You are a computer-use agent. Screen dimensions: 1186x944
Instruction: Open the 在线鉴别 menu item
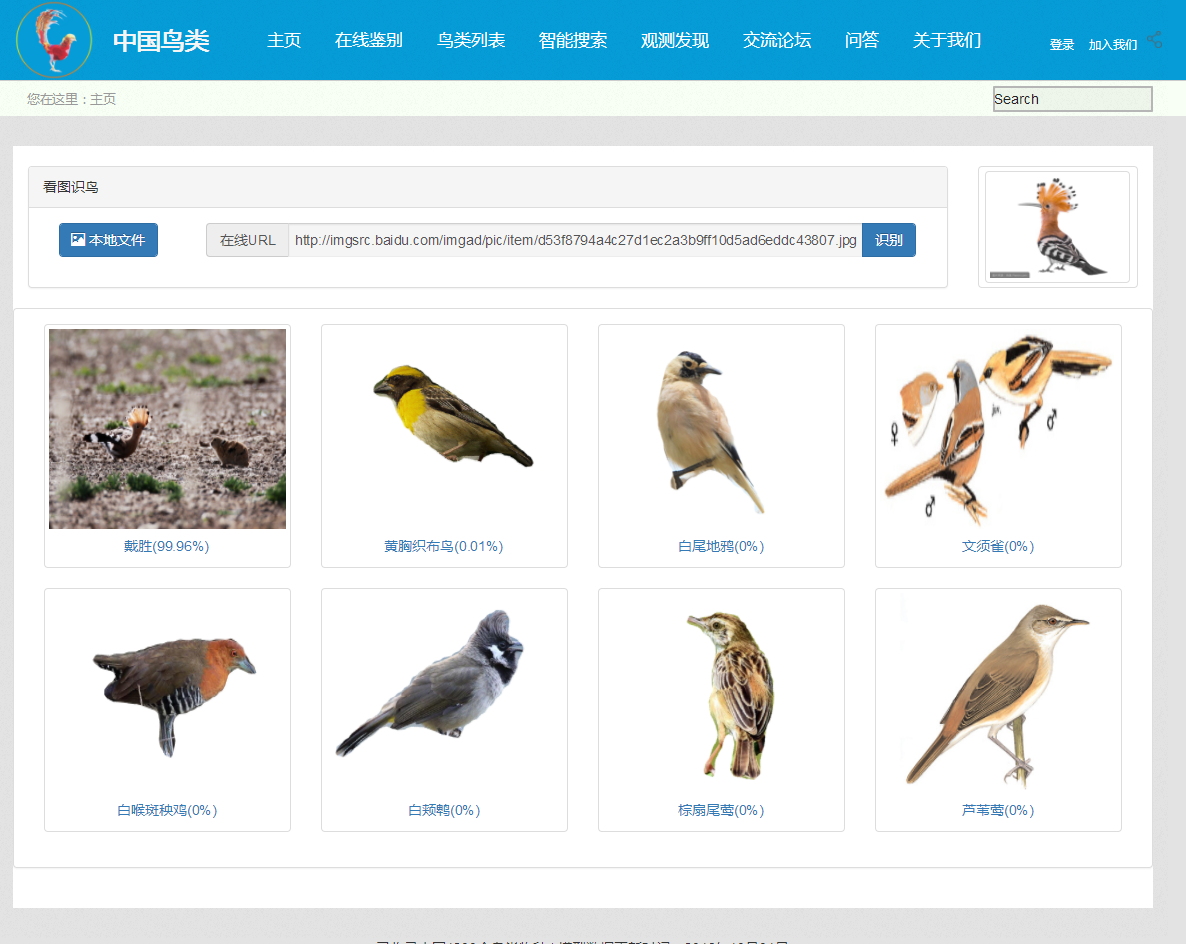368,40
